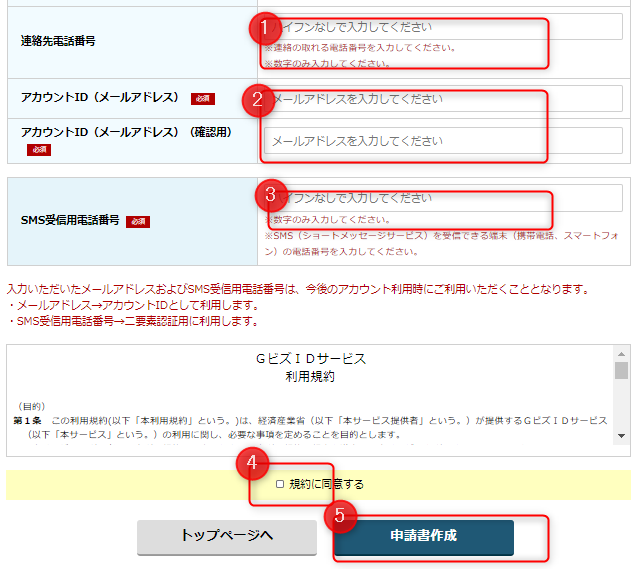Click the メールアドレス confirmation (確認用) input field
The image size is (638, 569).
point(443,141)
